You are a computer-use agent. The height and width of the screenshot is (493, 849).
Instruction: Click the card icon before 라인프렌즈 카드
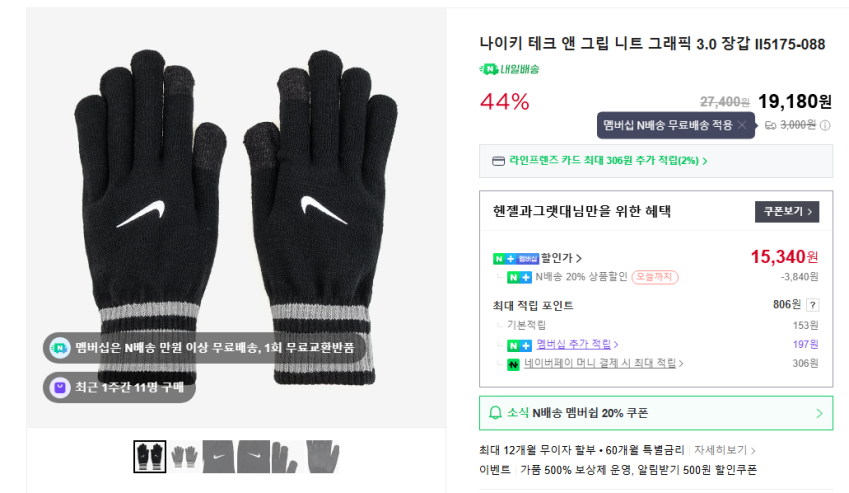point(498,161)
